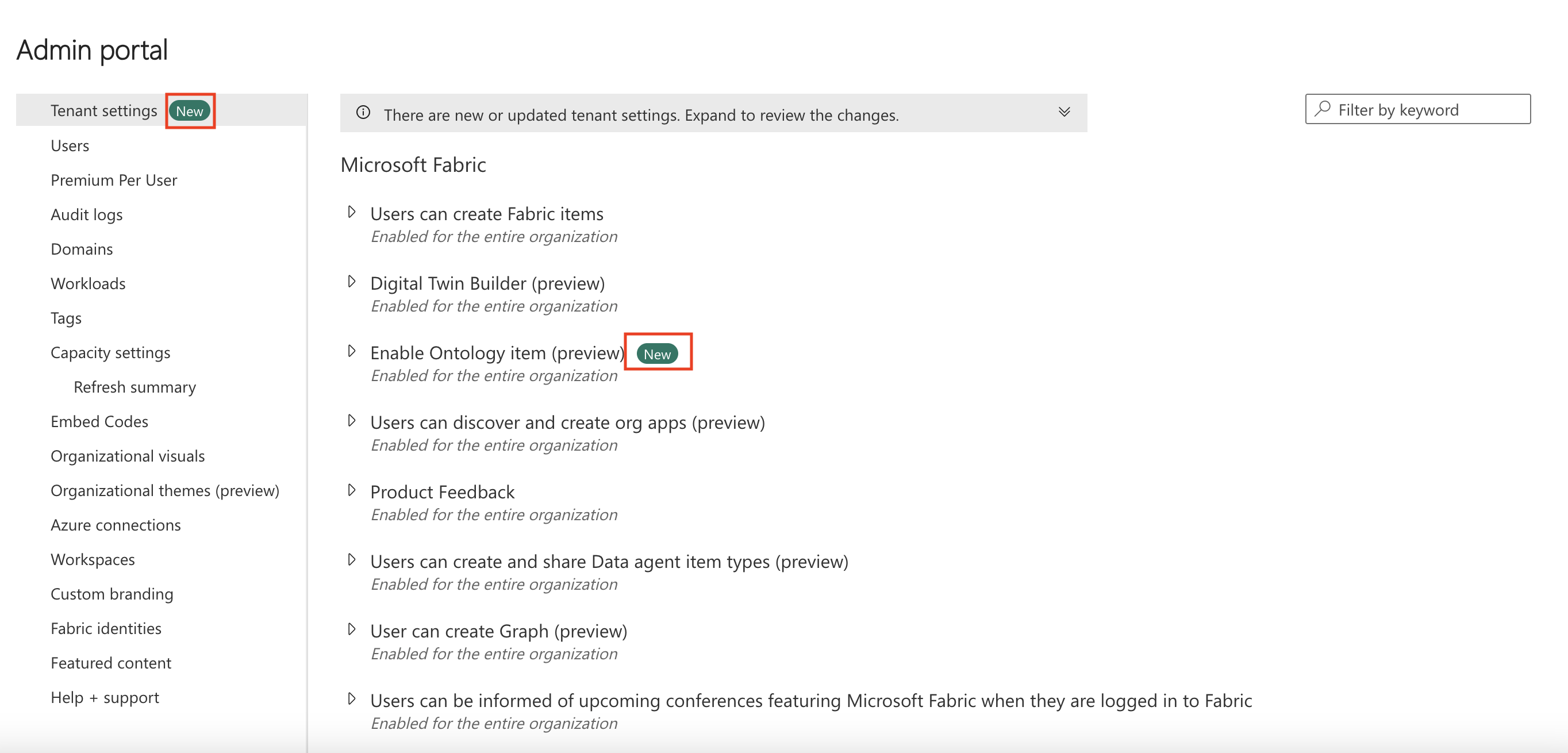Open Custom branding settings
Viewport: 1568px width, 753px height.
[x=112, y=594]
